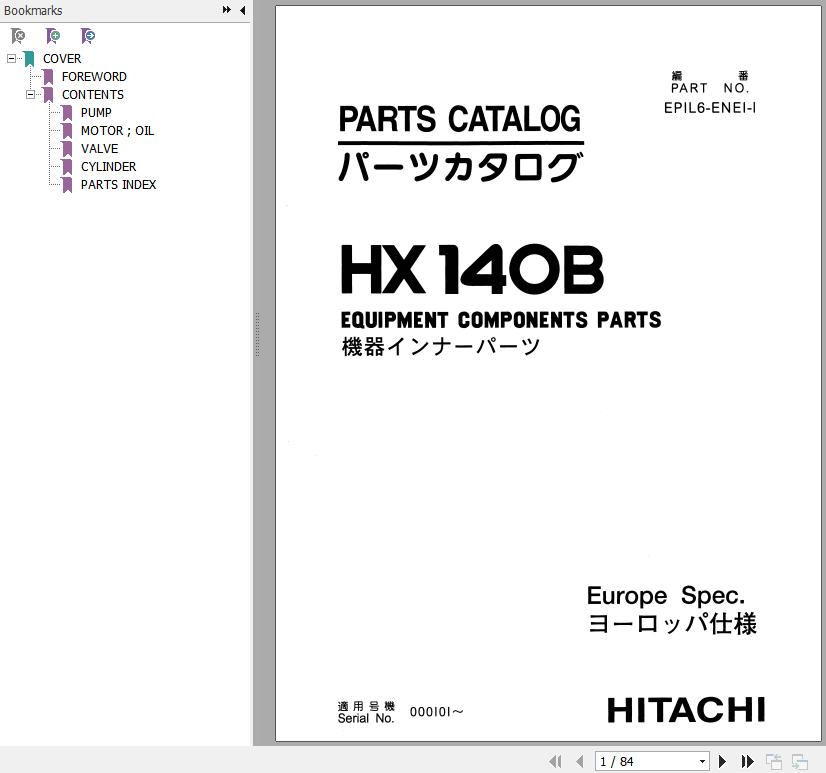826x773 pixels.
Task: Click the MOTOR ; OIL bookmark ribbon icon
Action: 67,131
